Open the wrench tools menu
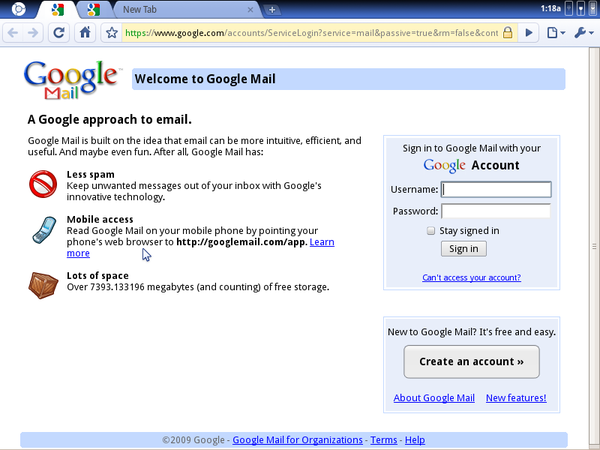This screenshot has width=600, height=450. click(584, 33)
